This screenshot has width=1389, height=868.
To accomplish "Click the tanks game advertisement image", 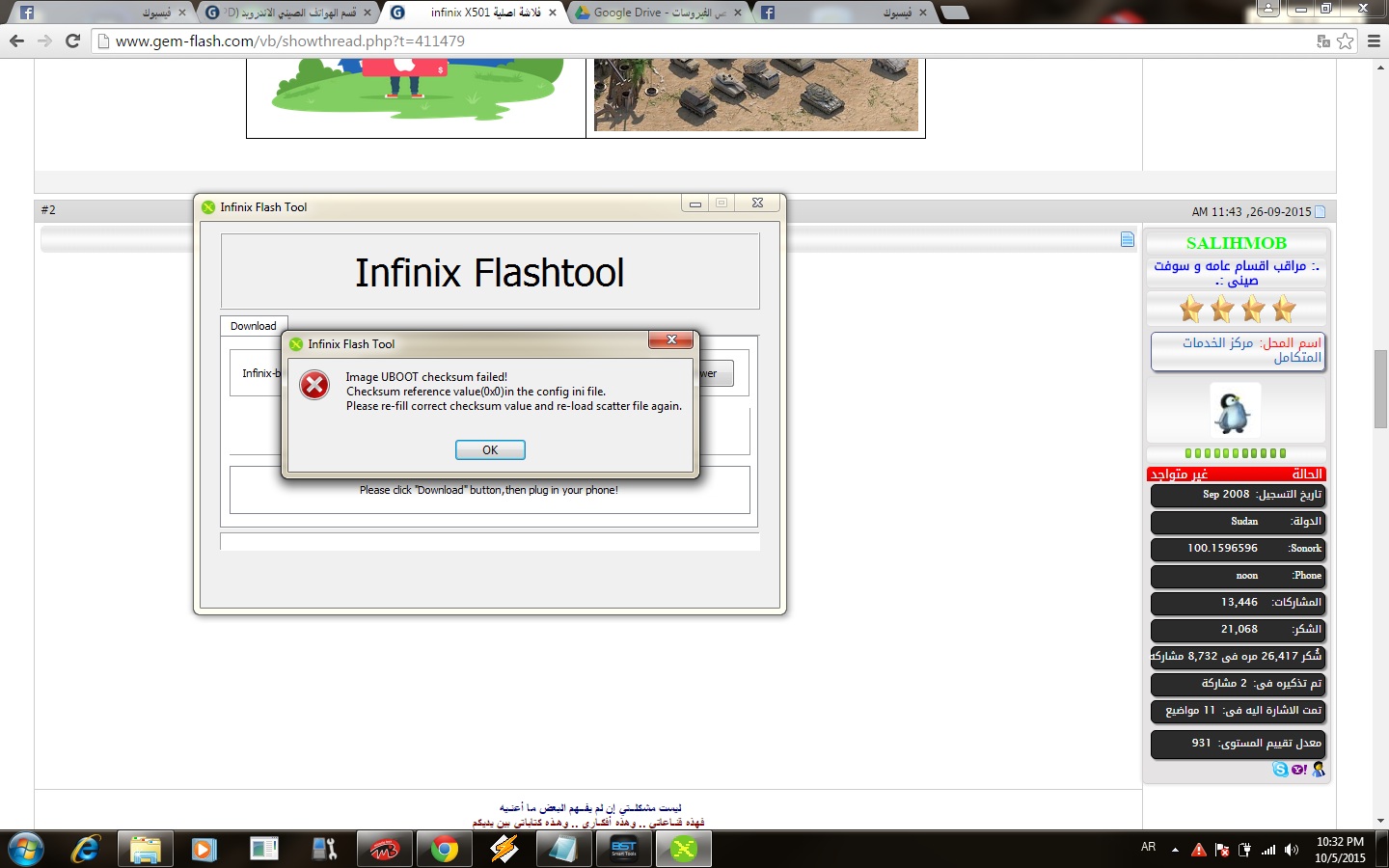I will (x=756, y=95).
